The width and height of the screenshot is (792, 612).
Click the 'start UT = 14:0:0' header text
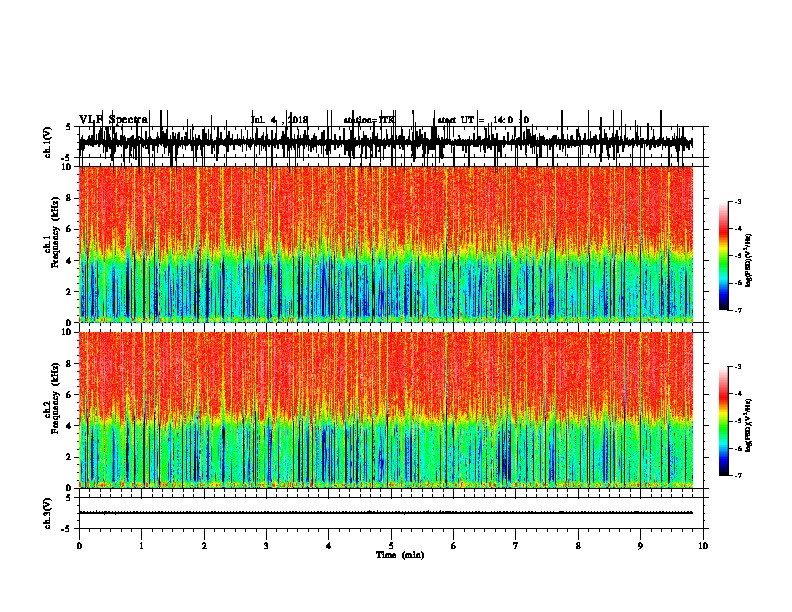pos(483,120)
